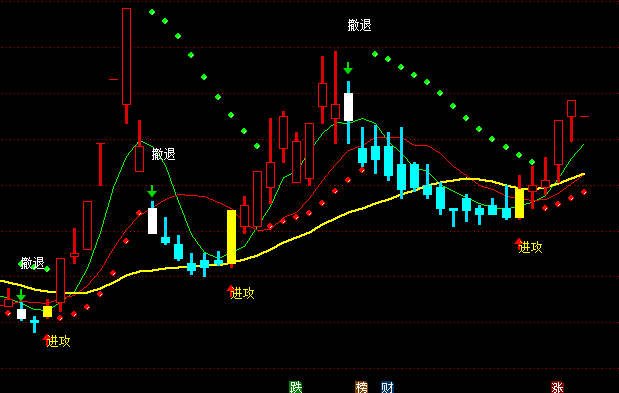Image resolution: width=619 pixels, height=393 pixels.
Task: Select the yellow candle above rightmost 进攻
Action: (x=520, y=203)
